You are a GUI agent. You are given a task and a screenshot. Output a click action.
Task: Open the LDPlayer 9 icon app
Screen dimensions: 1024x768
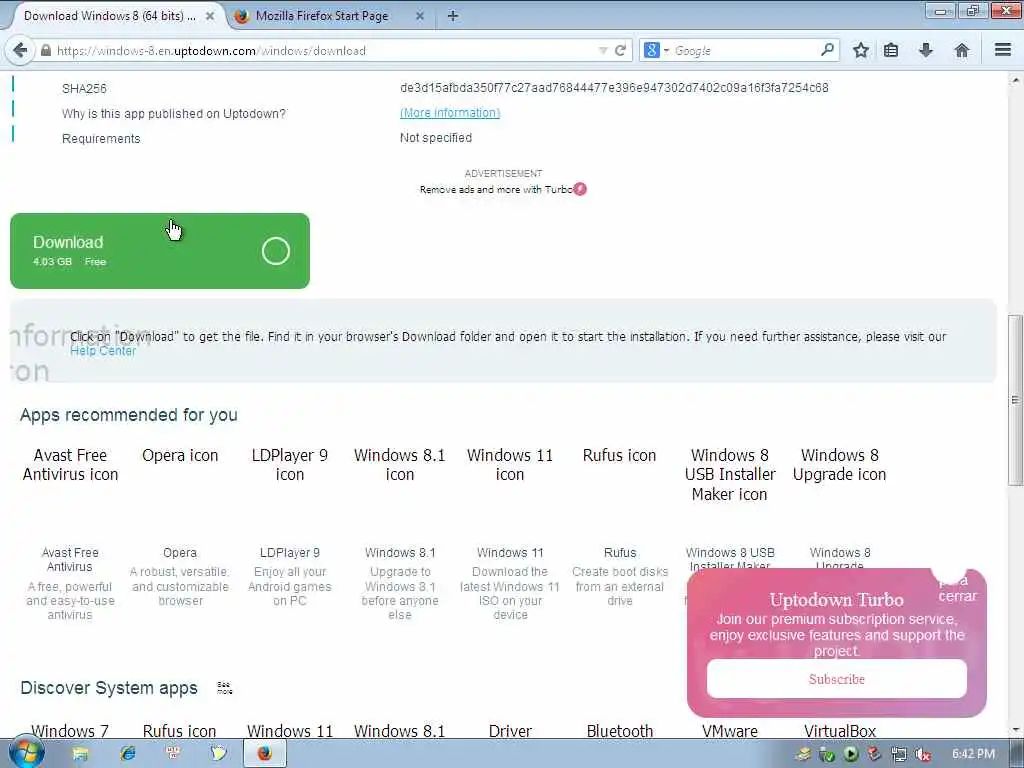[290, 464]
